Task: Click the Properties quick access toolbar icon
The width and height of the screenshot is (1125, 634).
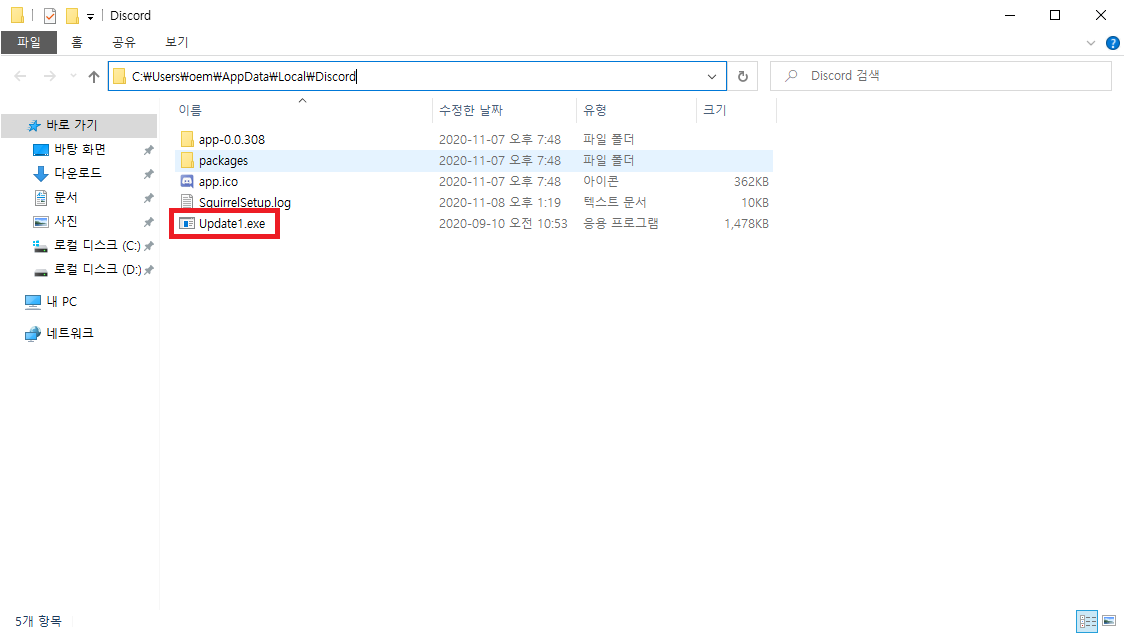Action: click(x=50, y=15)
